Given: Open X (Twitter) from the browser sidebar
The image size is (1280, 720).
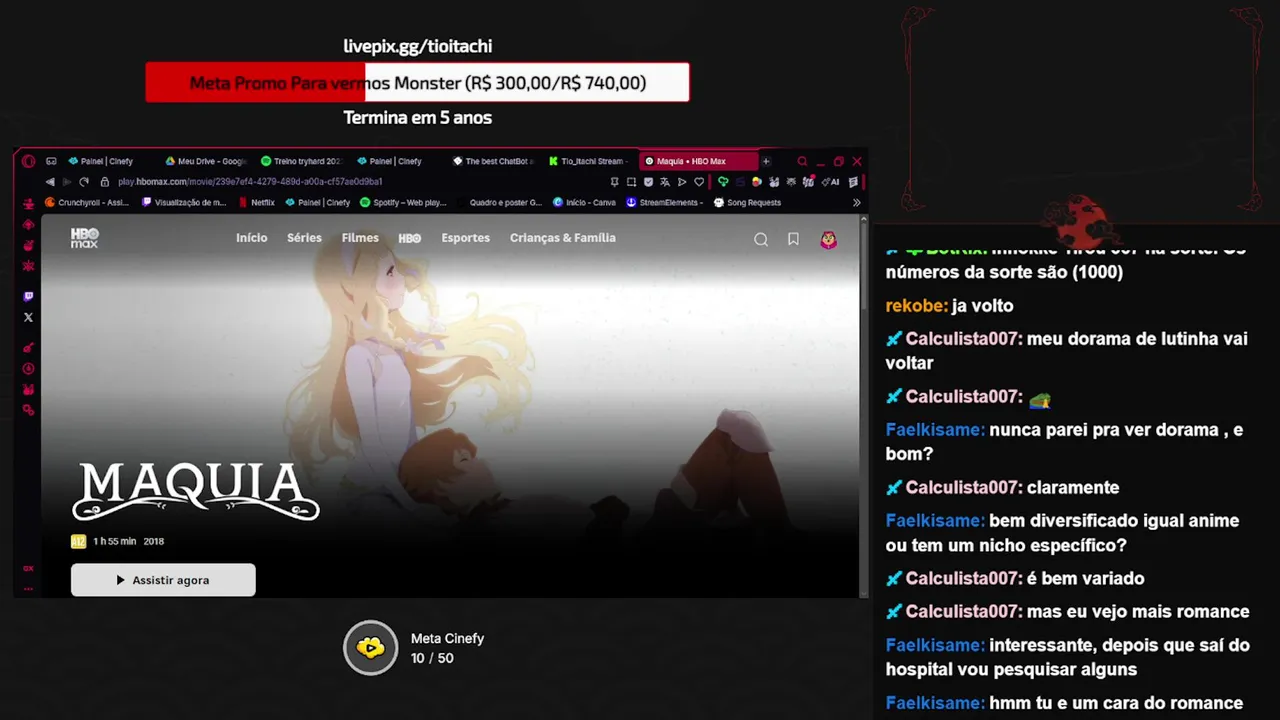Looking at the screenshot, I should (28, 317).
